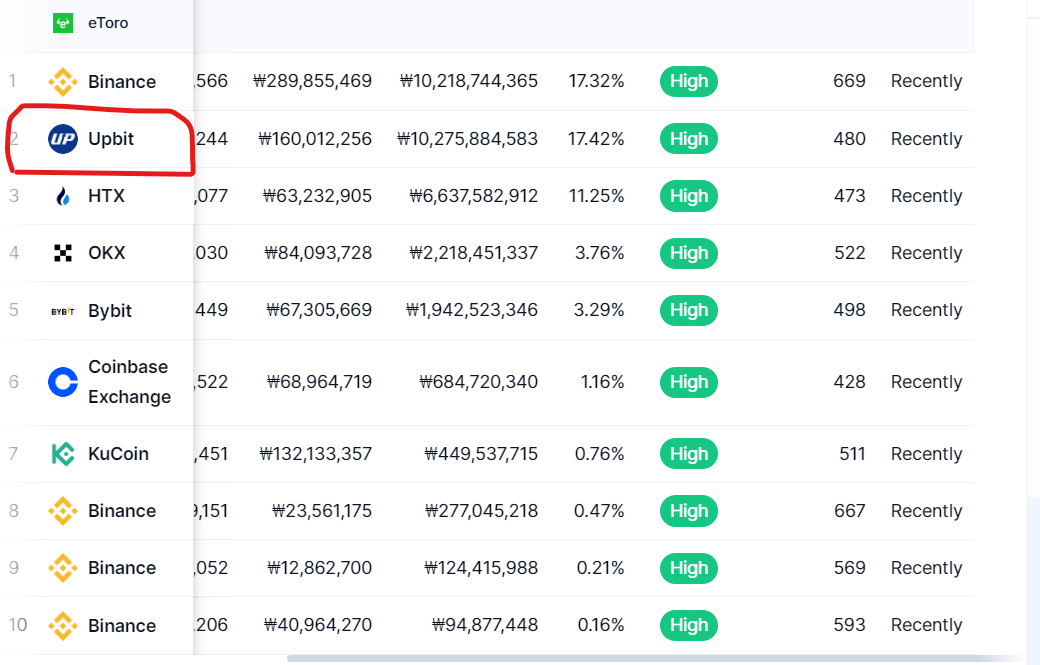The height and width of the screenshot is (665, 1040).
Task: Select the ₩6,637,582,912 value
Action: (x=474, y=196)
